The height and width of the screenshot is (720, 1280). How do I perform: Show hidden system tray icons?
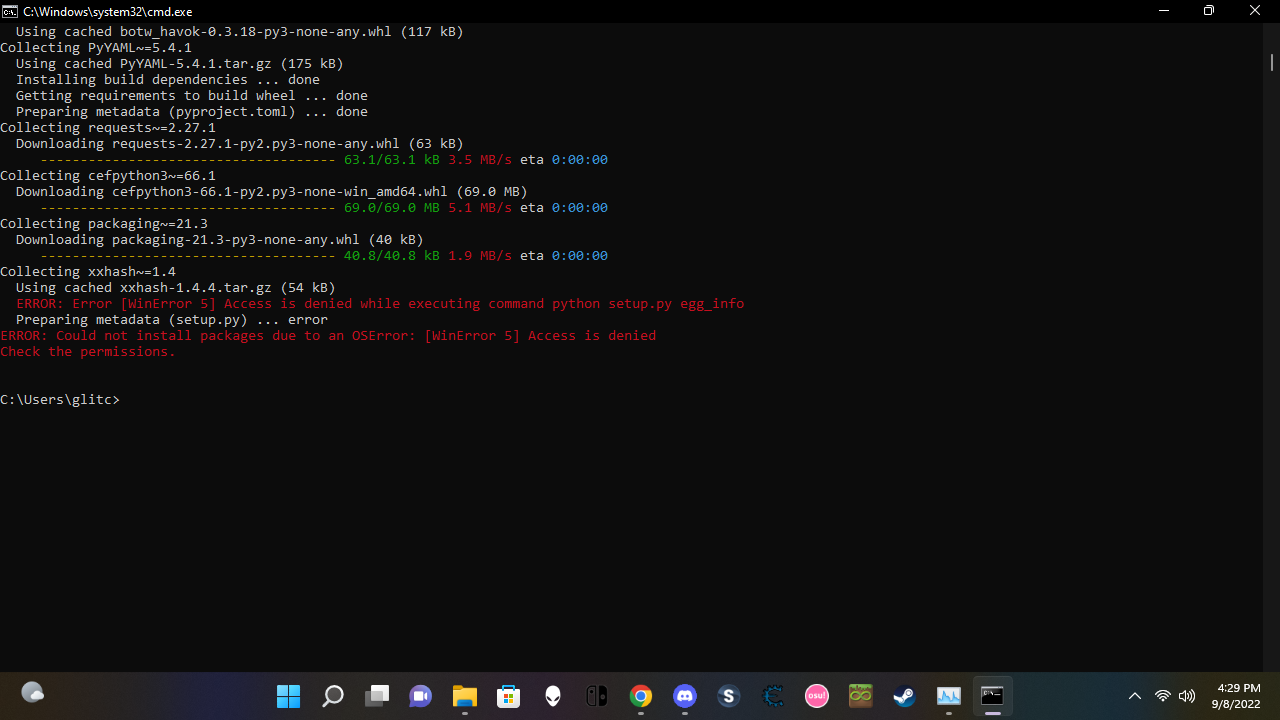[1135, 696]
